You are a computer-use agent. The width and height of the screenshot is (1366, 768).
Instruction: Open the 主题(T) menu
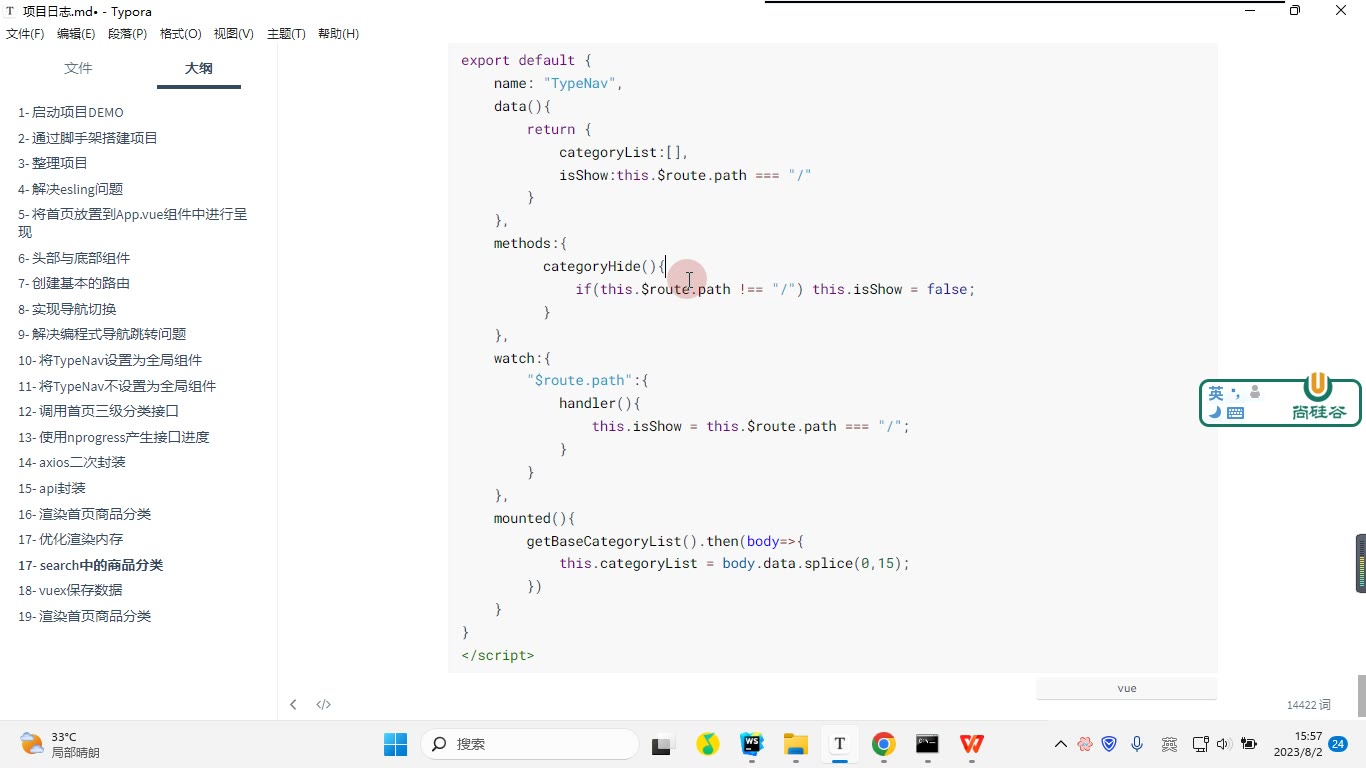coord(286,34)
